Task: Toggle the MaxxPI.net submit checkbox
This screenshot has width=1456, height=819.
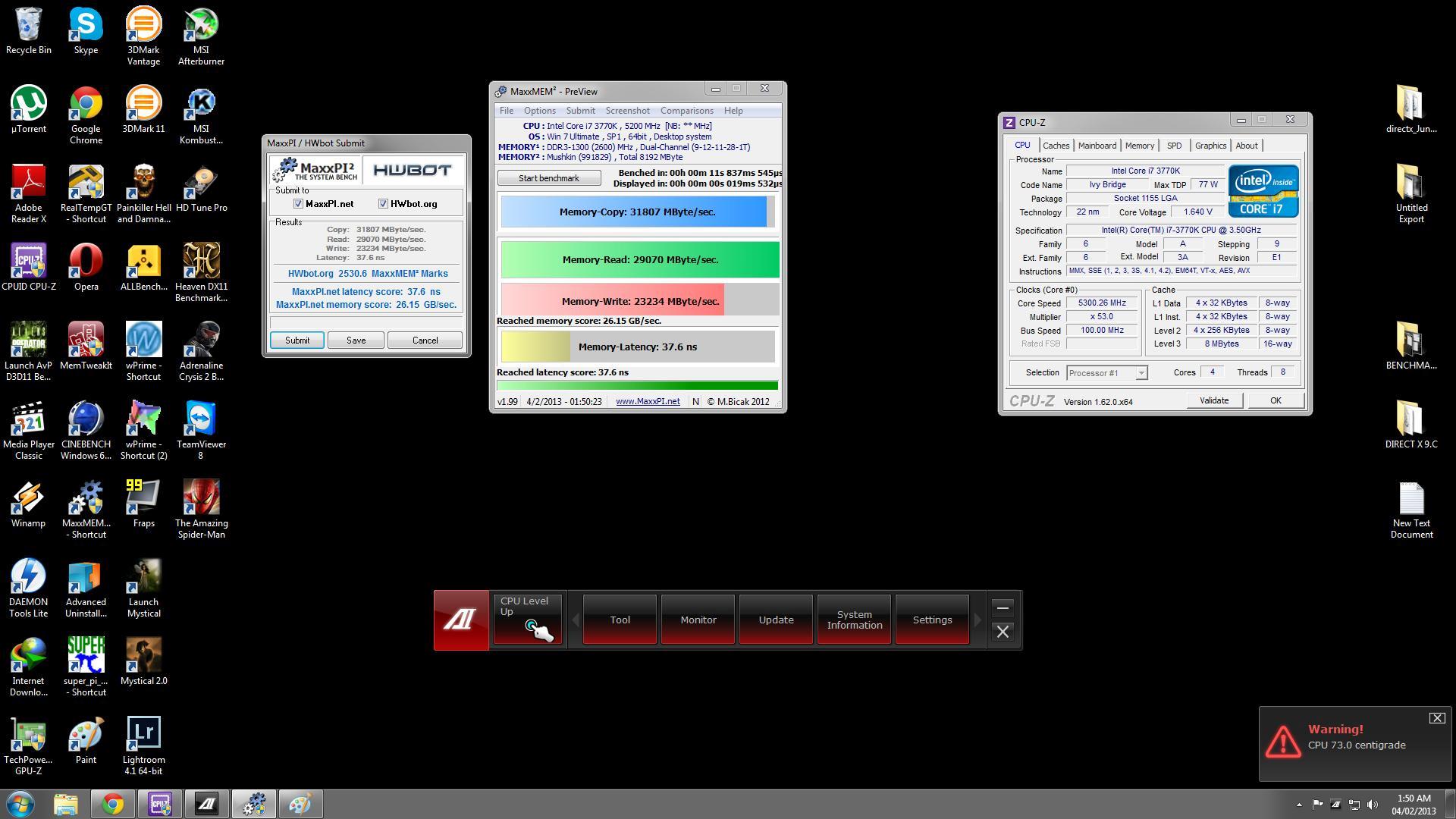Action: (x=298, y=204)
